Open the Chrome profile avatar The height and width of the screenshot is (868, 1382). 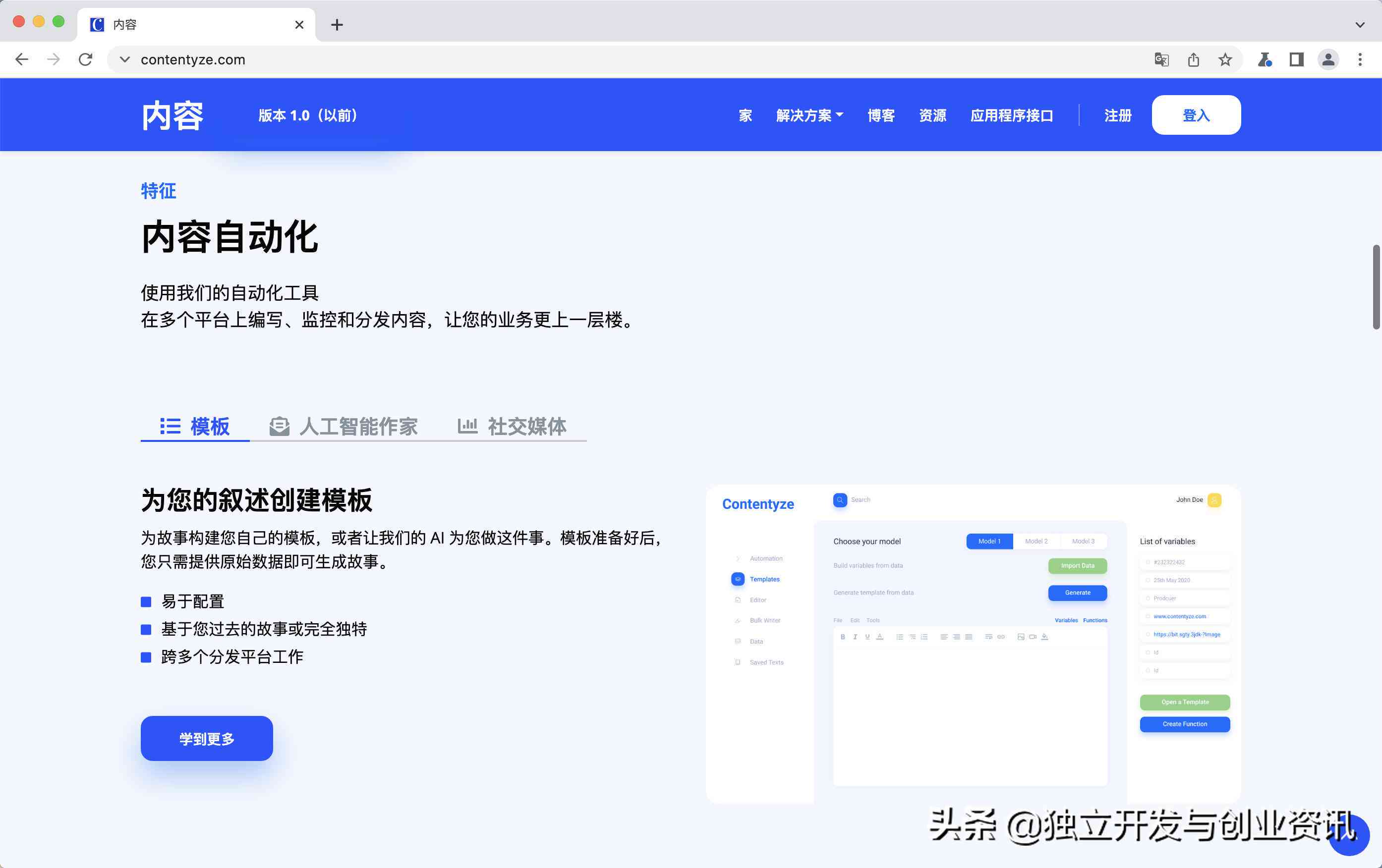[x=1328, y=59]
